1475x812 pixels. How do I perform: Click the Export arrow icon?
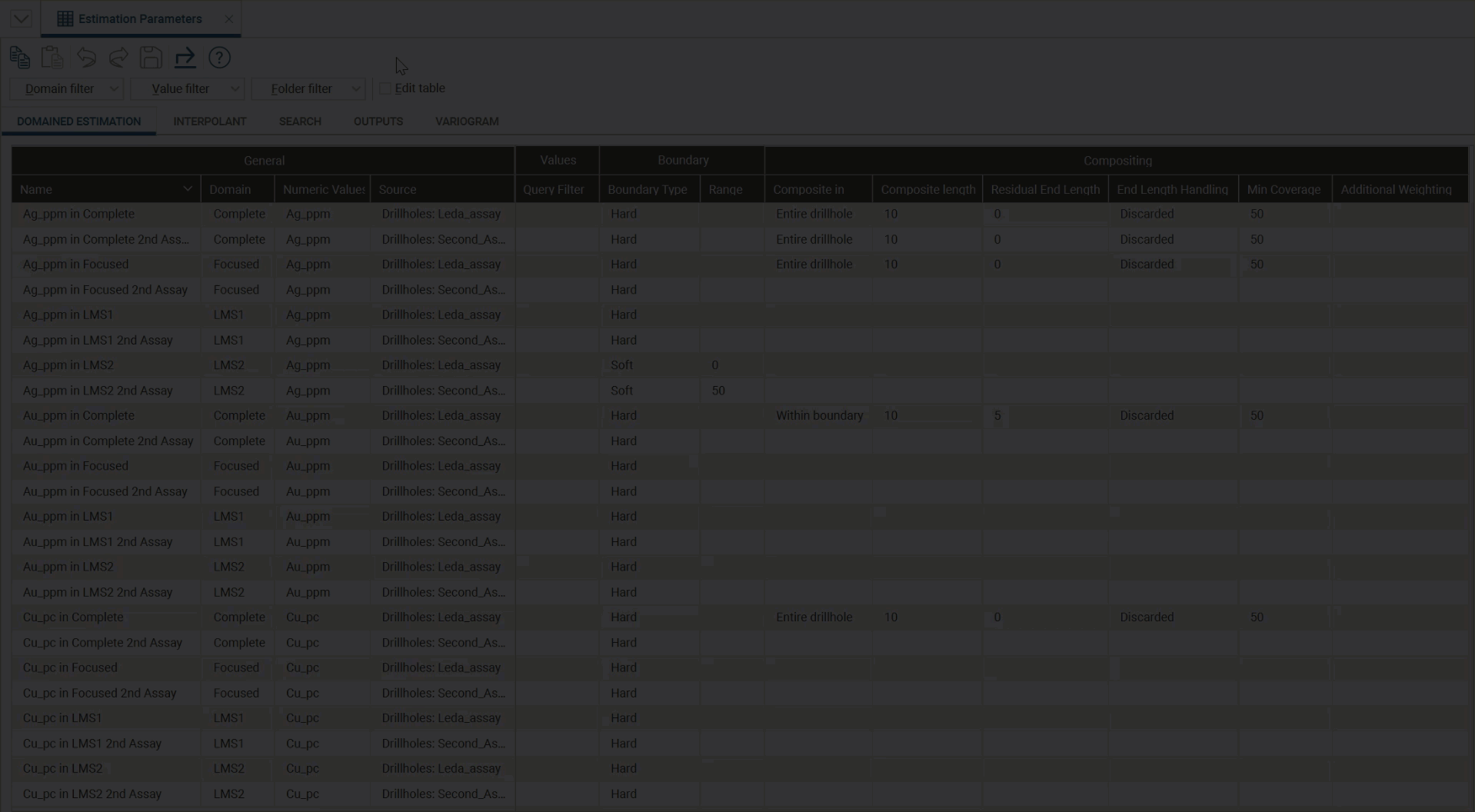coord(185,58)
